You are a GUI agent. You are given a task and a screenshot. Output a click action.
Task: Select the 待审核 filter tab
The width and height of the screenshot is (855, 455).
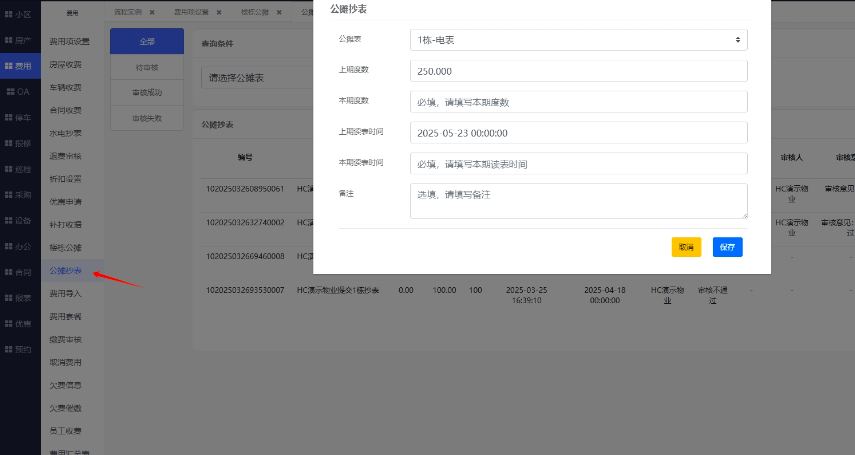tap(147, 67)
